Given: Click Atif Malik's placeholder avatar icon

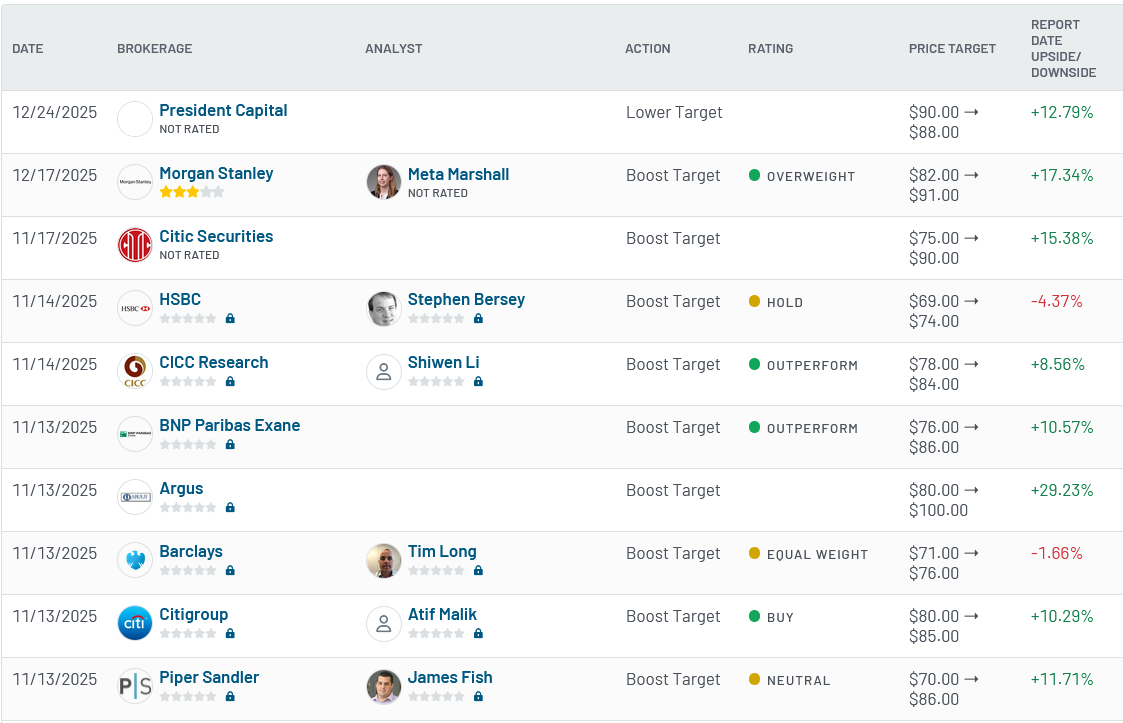Looking at the screenshot, I should click(x=384, y=623).
